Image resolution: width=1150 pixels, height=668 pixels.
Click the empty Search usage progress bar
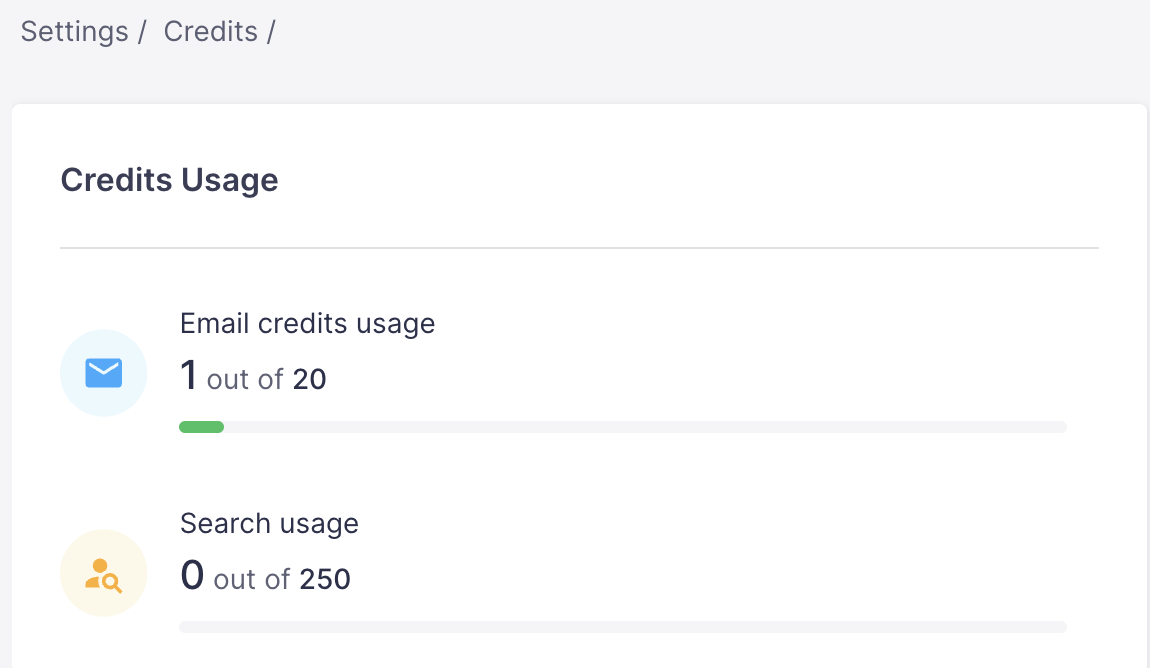622,627
